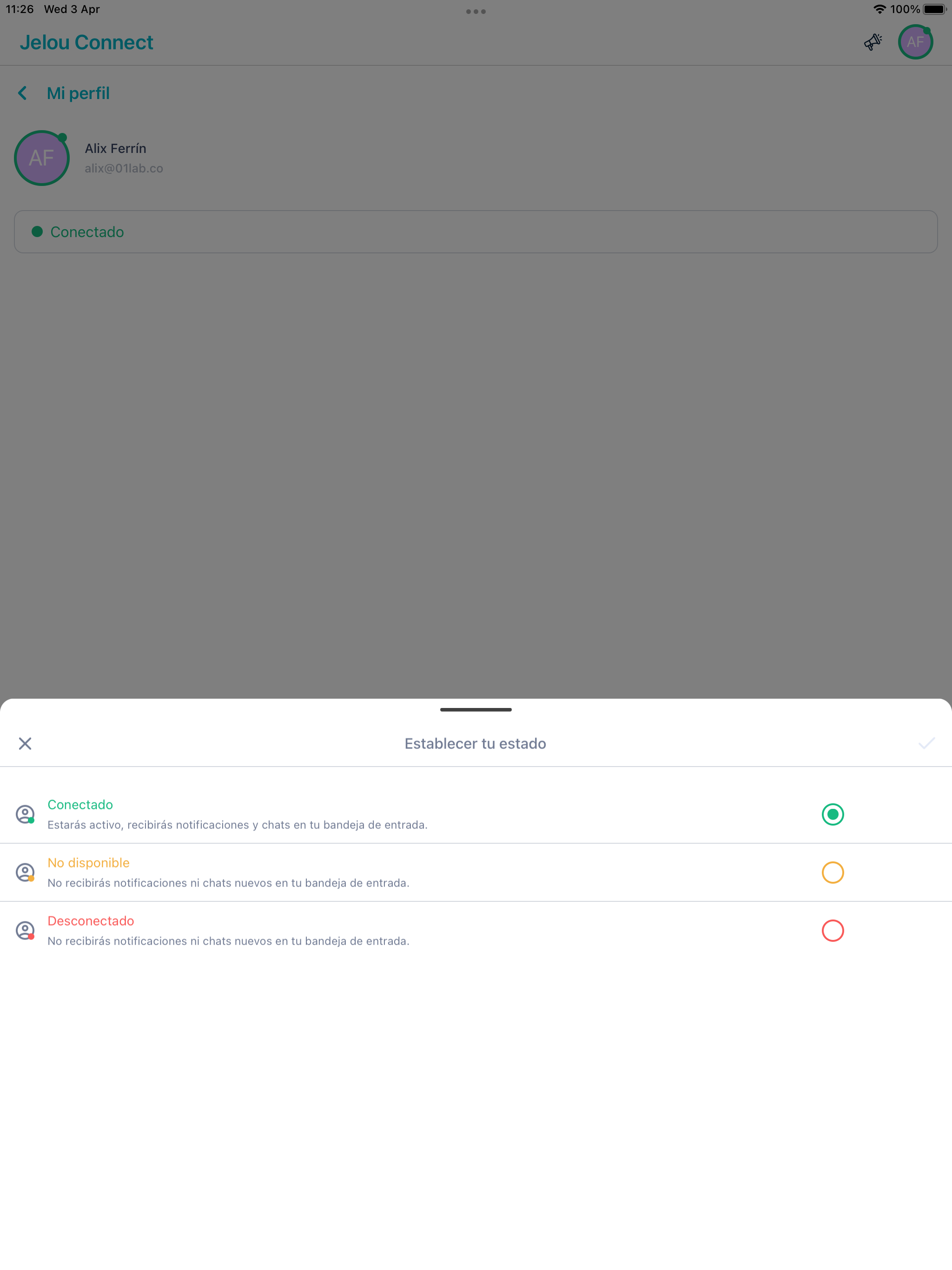
Task: Tap the Establecer tu estado title
Action: pos(476,743)
